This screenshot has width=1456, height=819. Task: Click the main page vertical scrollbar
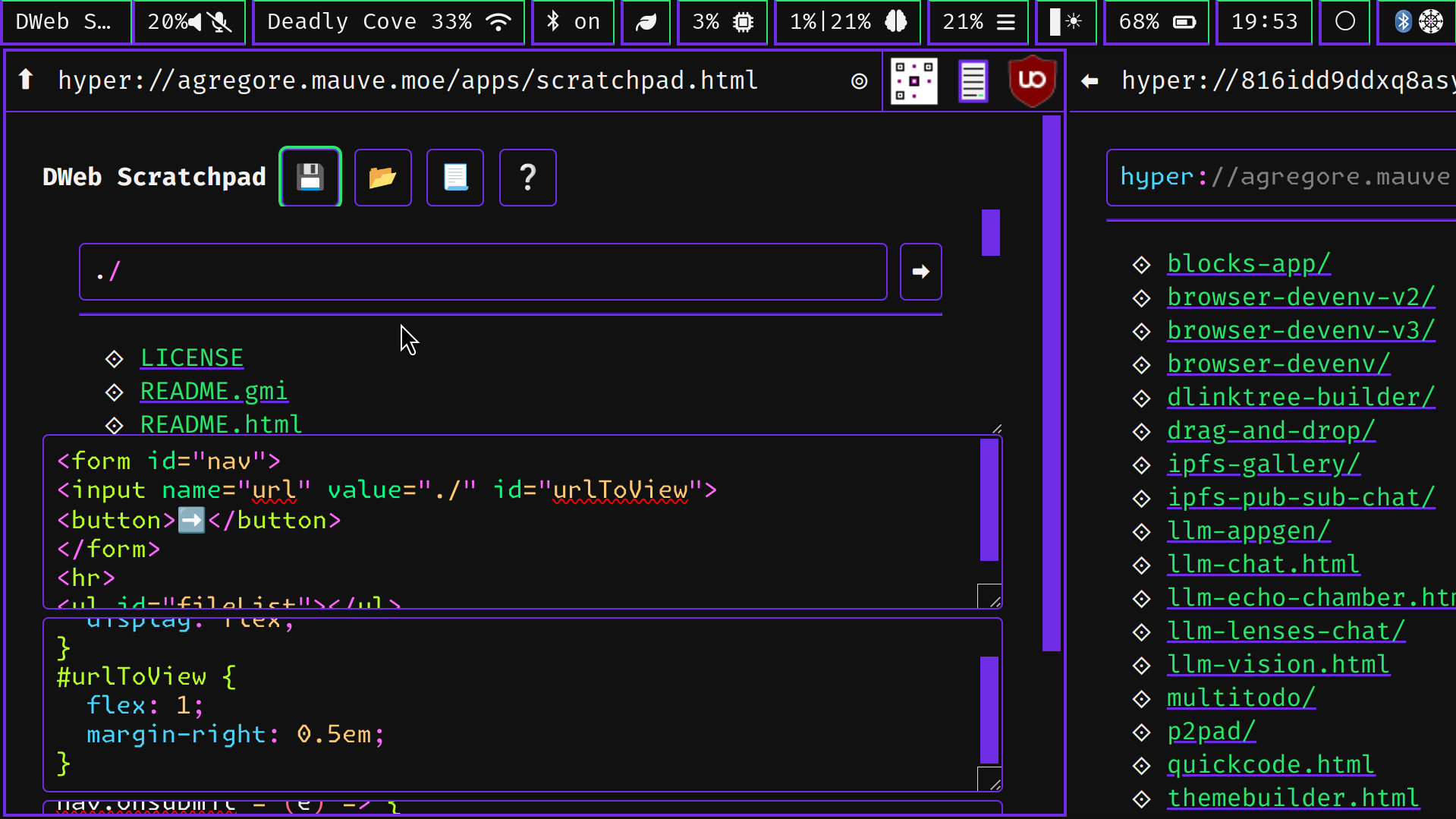coord(1051,383)
